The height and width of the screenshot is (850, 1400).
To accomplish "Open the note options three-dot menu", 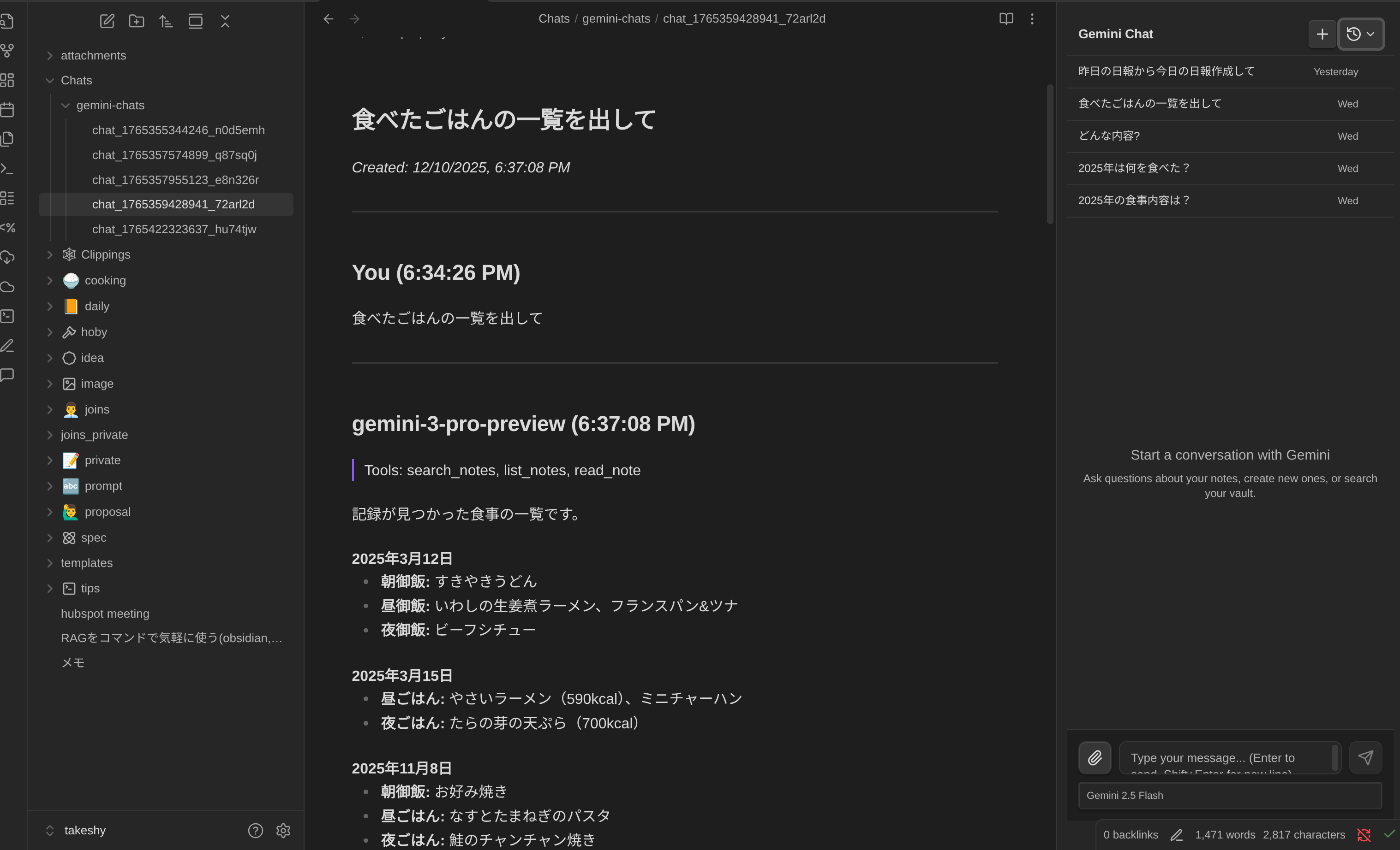I will pos(1031,18).
